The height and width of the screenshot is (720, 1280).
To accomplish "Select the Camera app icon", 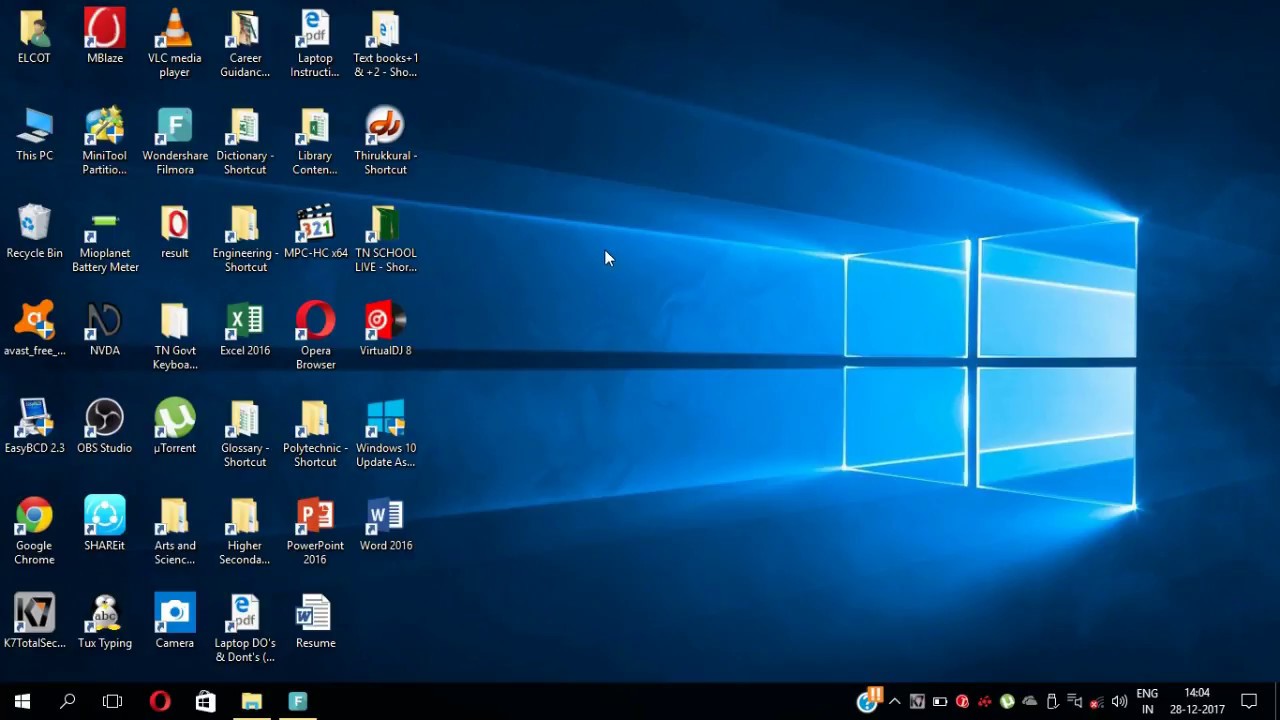I will [175, 622].
